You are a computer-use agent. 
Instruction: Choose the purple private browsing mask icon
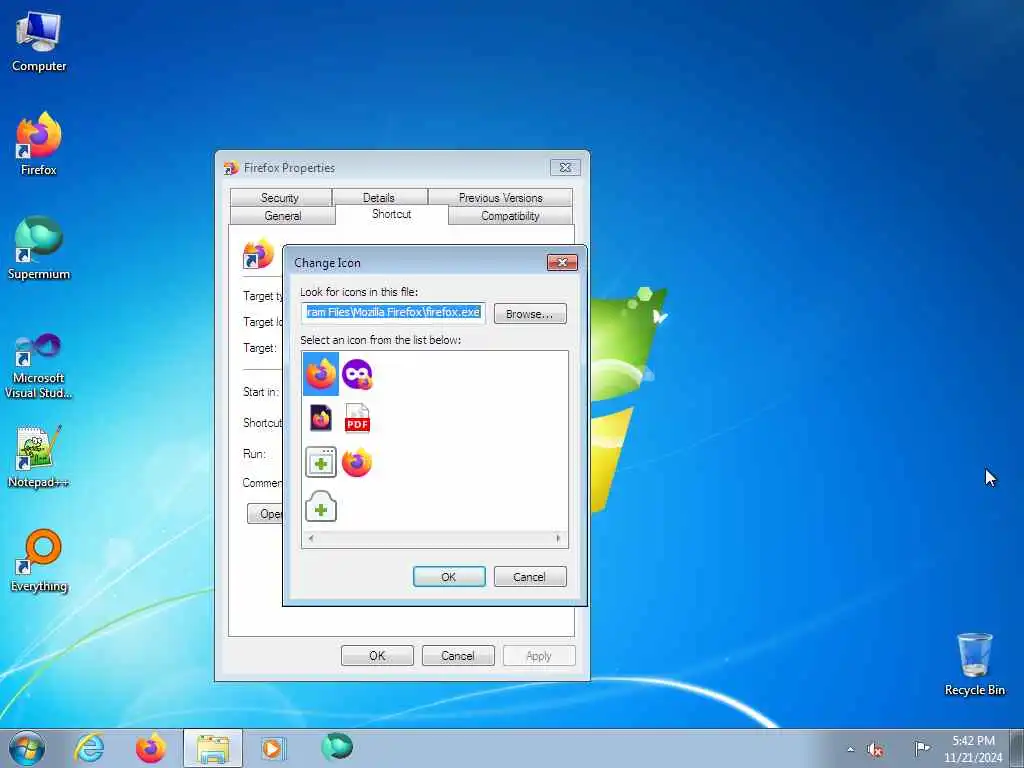(x=357, y=374)
